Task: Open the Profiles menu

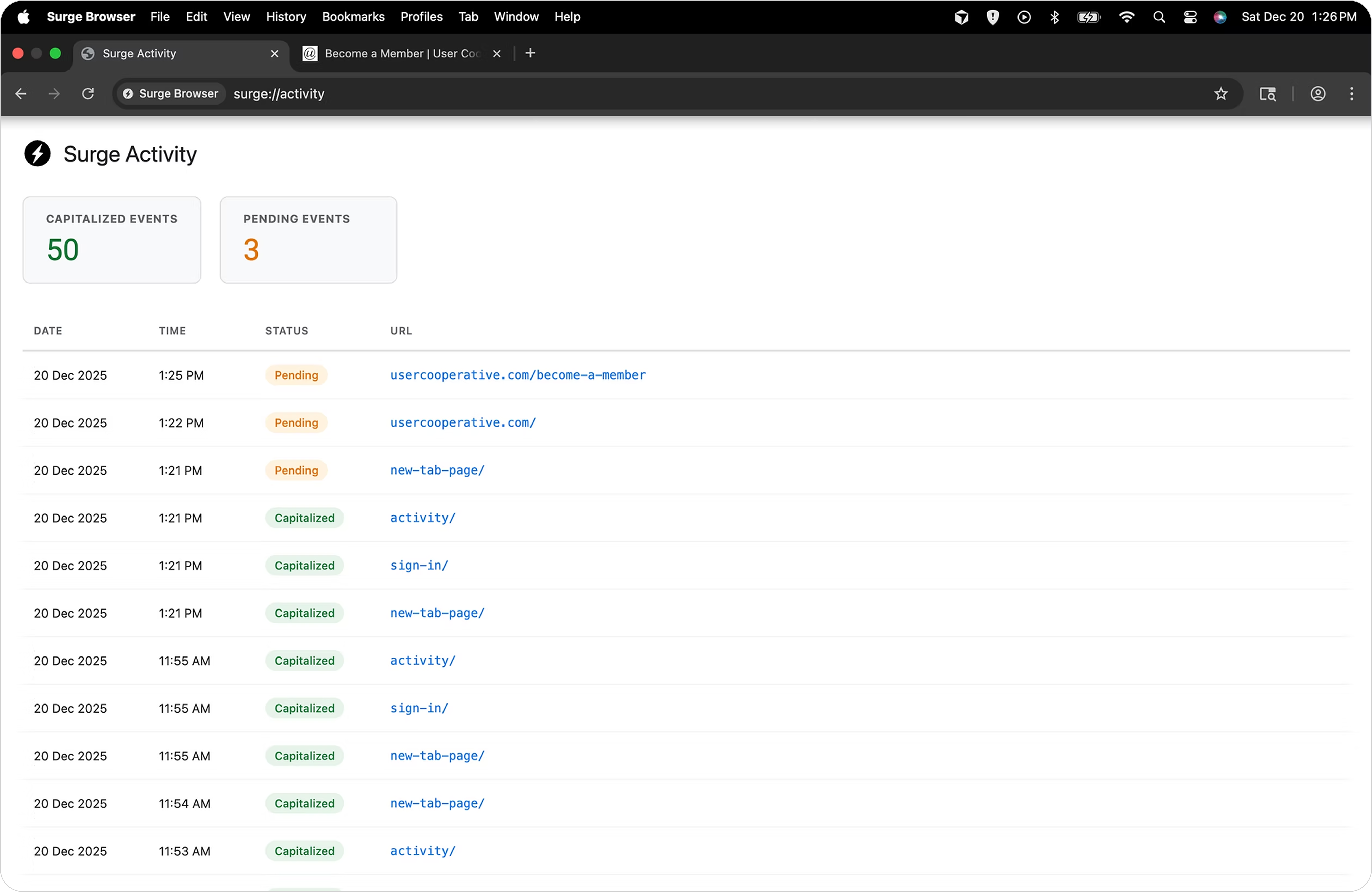Action: tap(421, 17)
